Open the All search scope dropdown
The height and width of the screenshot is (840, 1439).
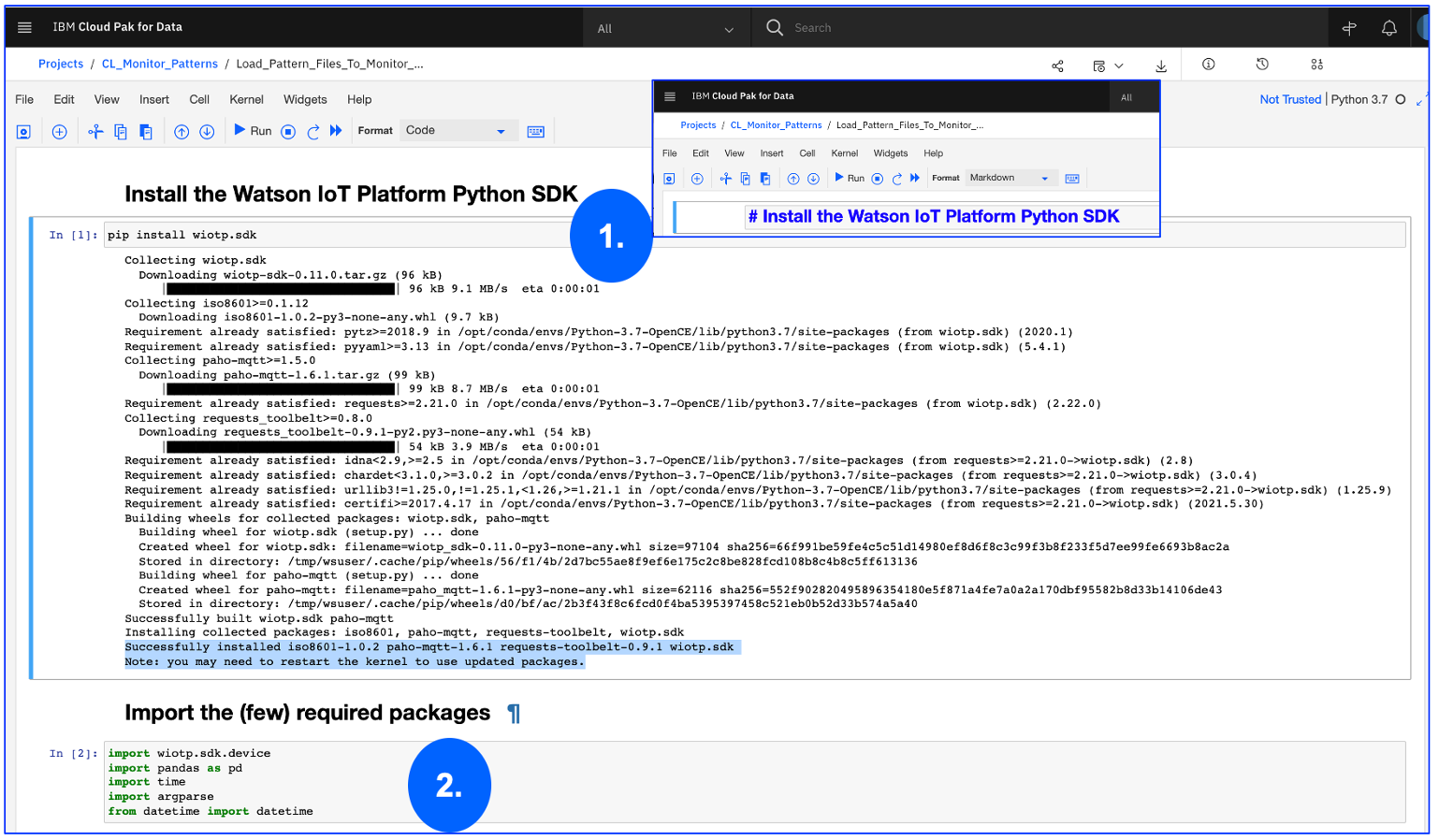coord(666,28)
